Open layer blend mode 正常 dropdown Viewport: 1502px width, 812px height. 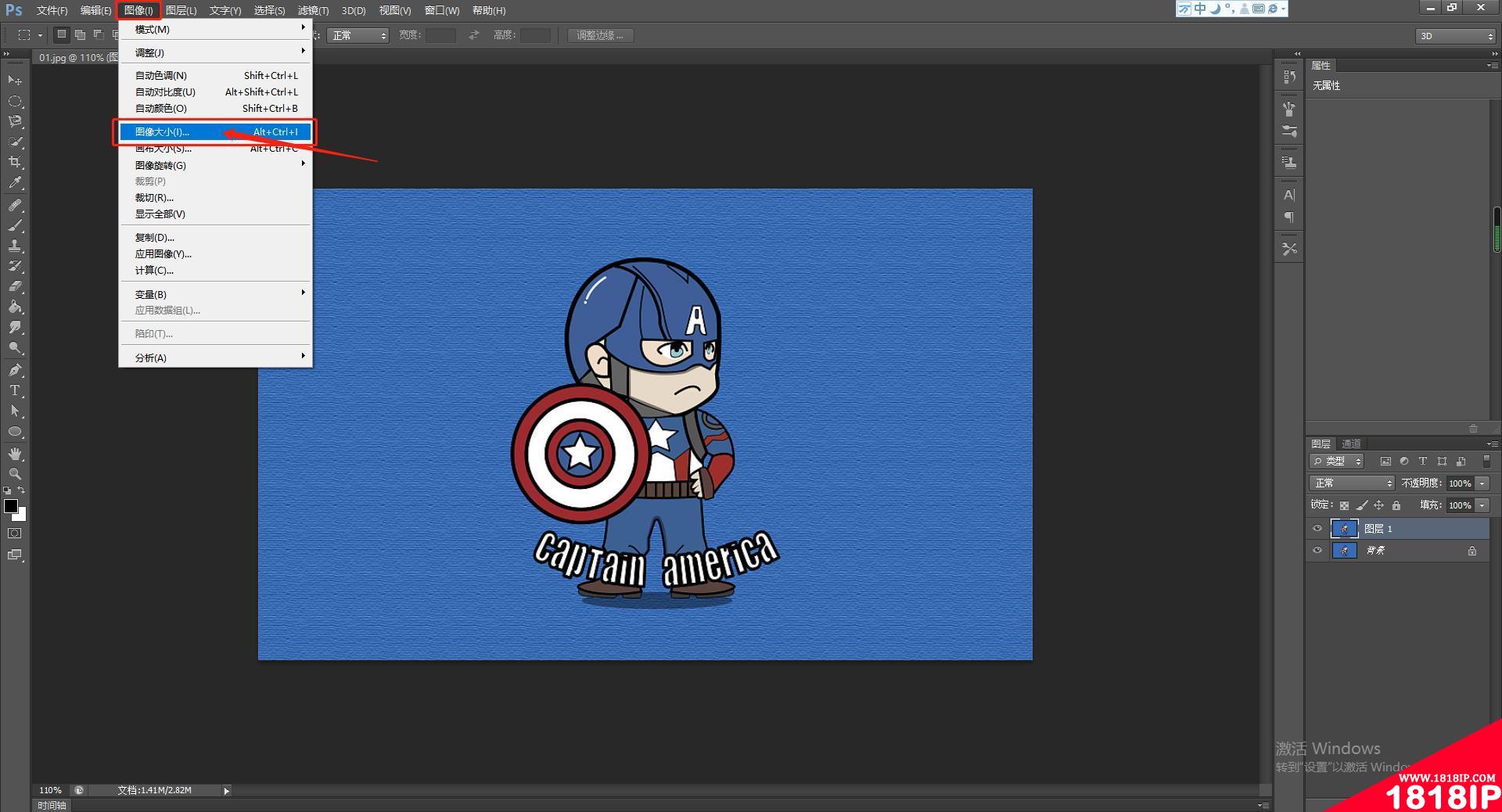click(x=1352, y=483)
